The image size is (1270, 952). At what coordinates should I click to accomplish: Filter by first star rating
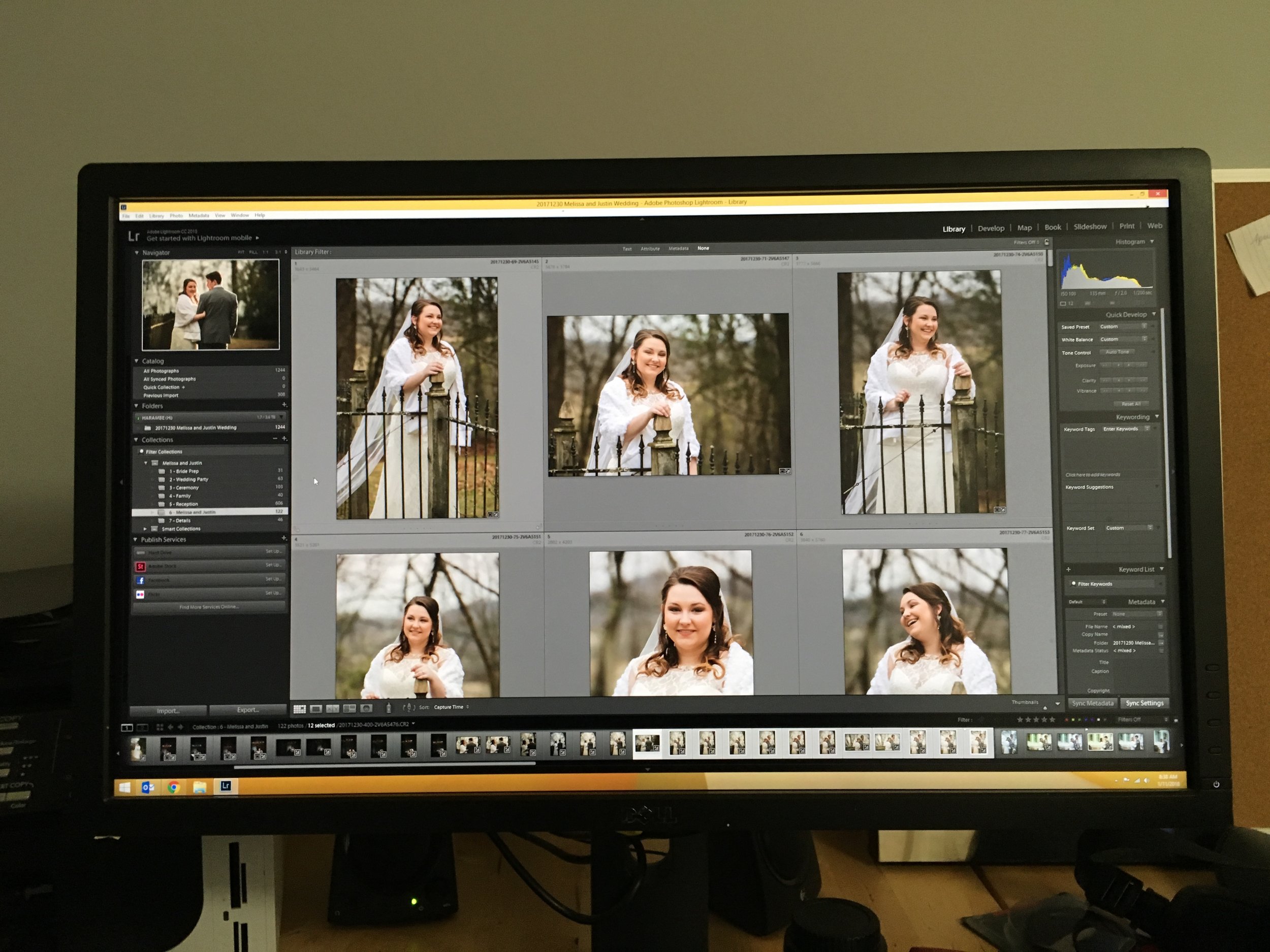(1020, 719)
